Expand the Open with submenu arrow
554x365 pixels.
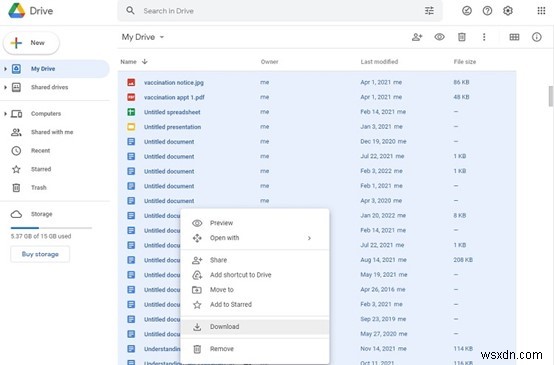click(309, 238)
